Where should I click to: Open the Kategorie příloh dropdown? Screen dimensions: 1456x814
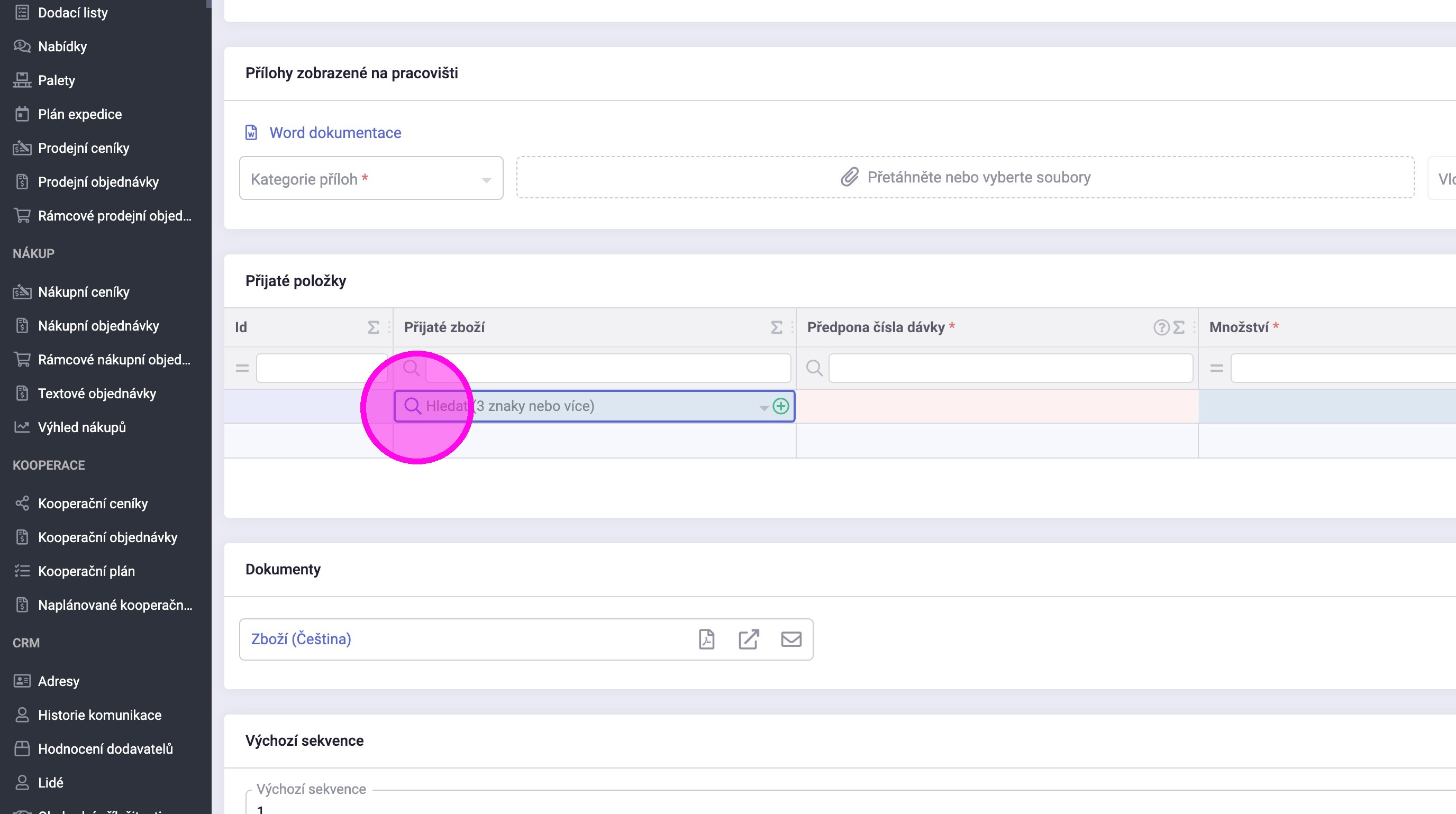point(371,178)
